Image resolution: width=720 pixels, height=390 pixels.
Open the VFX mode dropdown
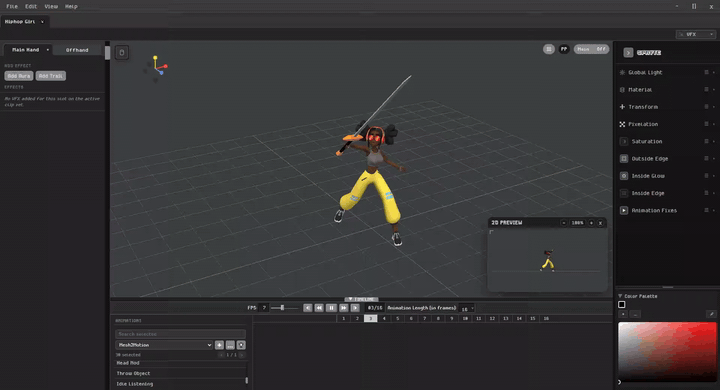point(696,34)
